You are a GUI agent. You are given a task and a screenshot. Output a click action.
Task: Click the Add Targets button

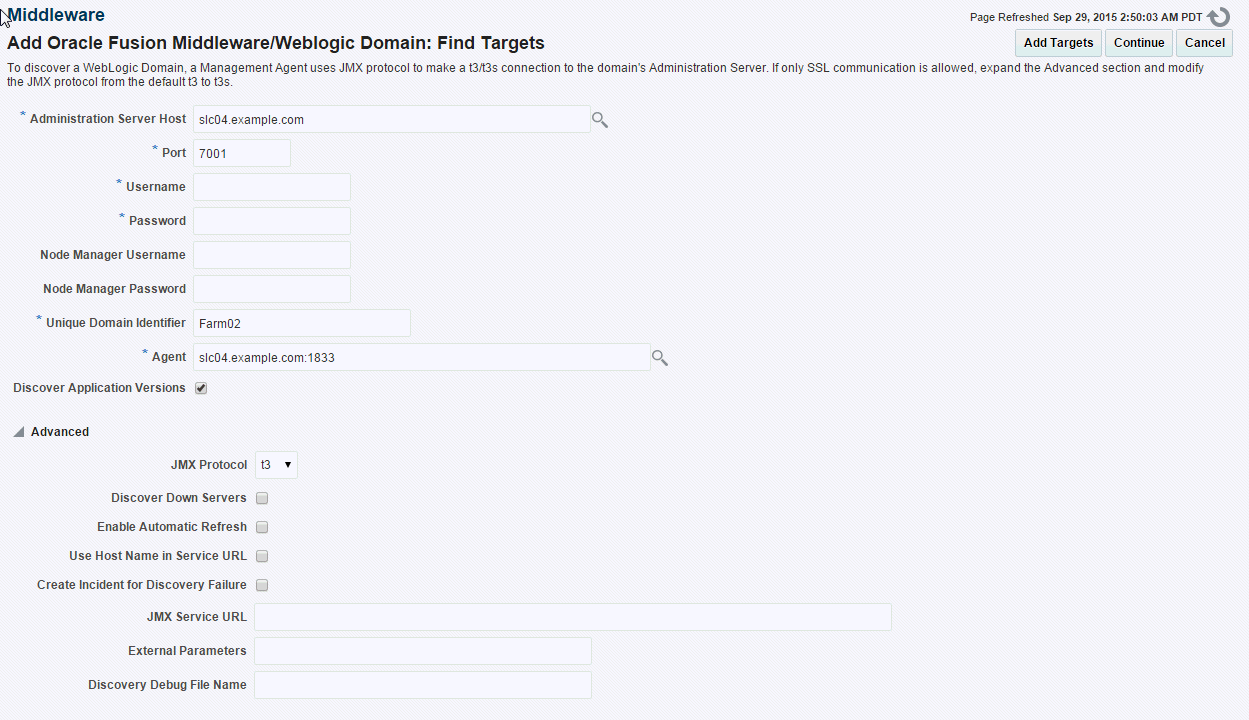(1058, 43)
